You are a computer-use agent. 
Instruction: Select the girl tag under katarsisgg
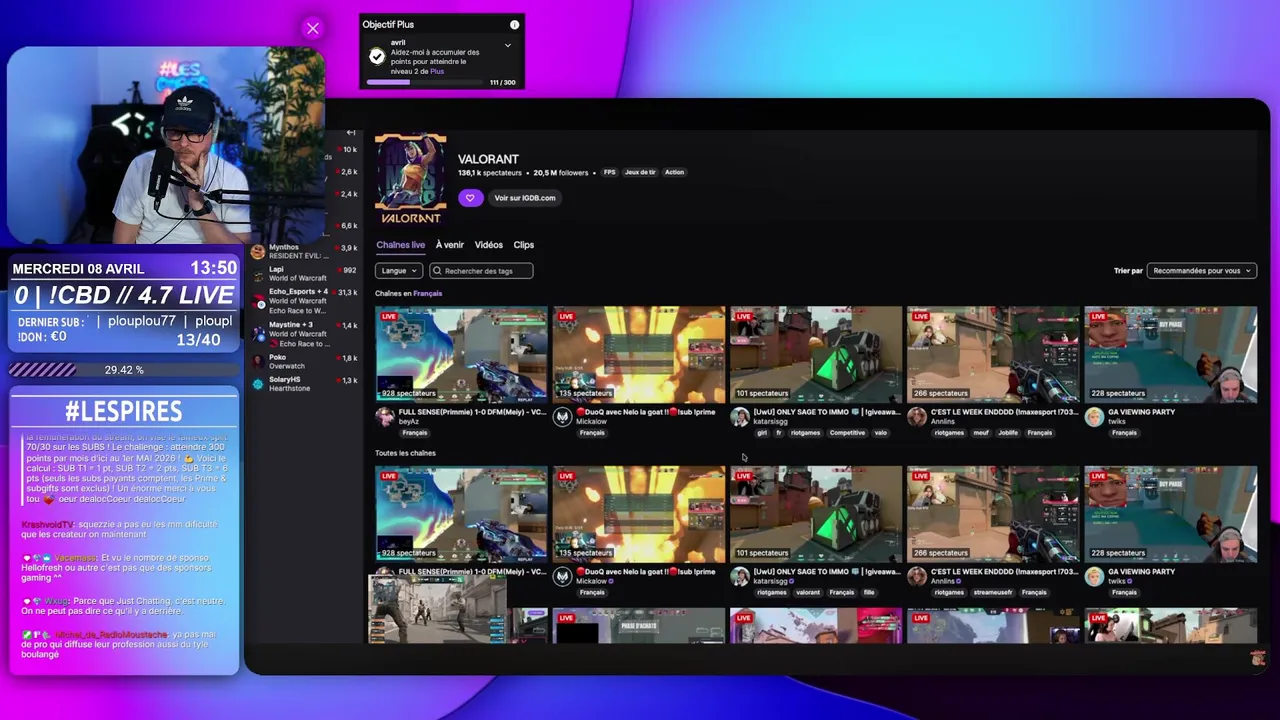click(762, 433)
